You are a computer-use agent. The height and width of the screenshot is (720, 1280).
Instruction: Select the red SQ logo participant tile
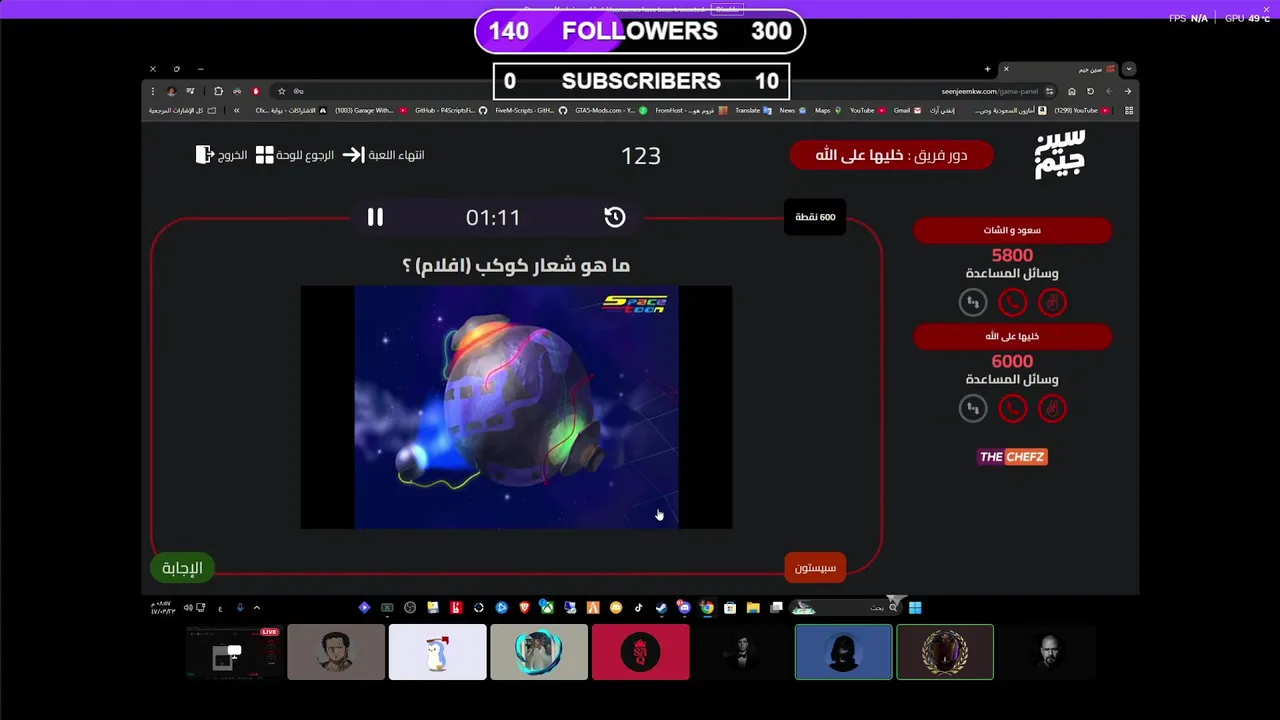[x=640, y=652]
